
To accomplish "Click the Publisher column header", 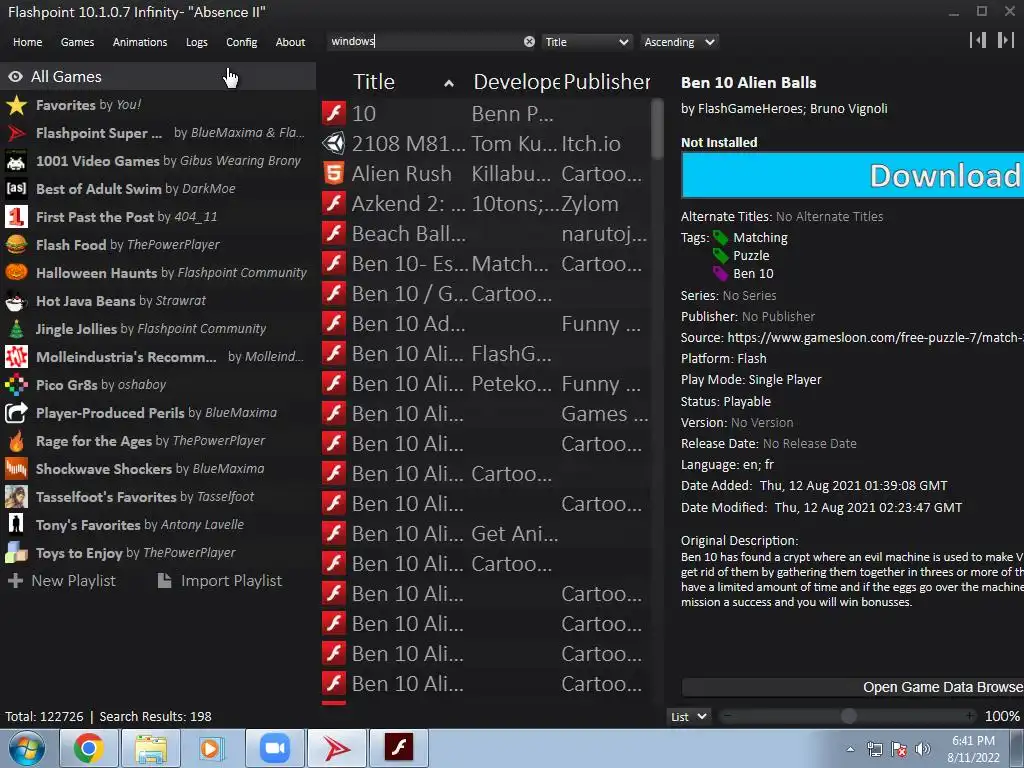I will tap(607, 82).
